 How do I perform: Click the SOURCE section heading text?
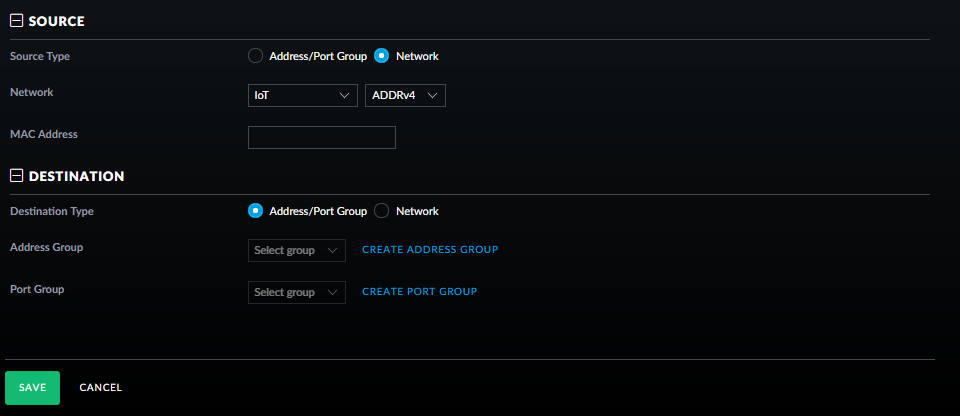point(56,21)
